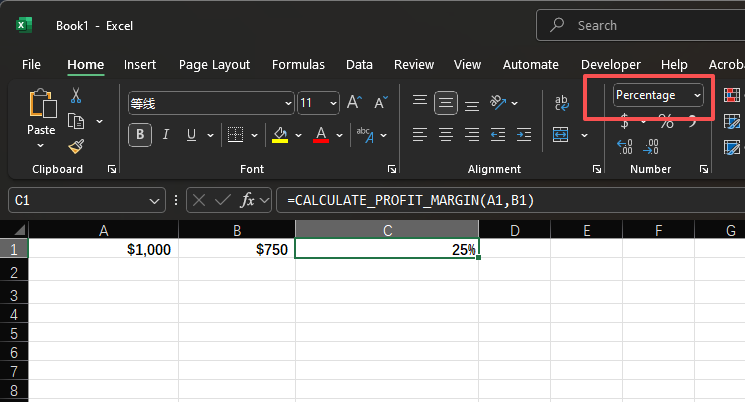Screen dimensions: 745x402
Task: Select cell A1 containing $1,000
Action: click(104, 249)
